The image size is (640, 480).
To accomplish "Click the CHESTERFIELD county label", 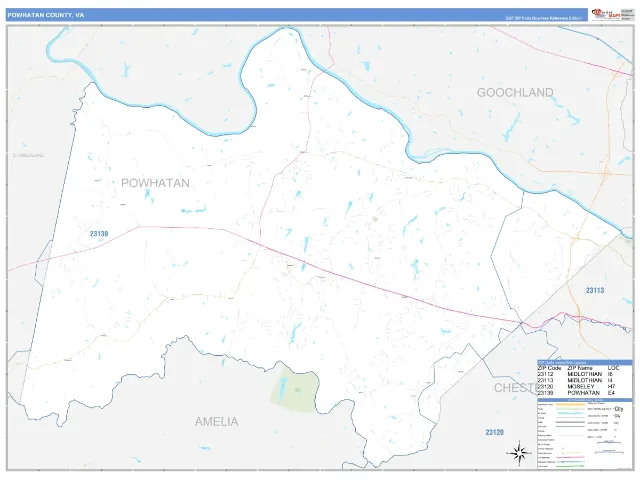I will tap(516, 388).
